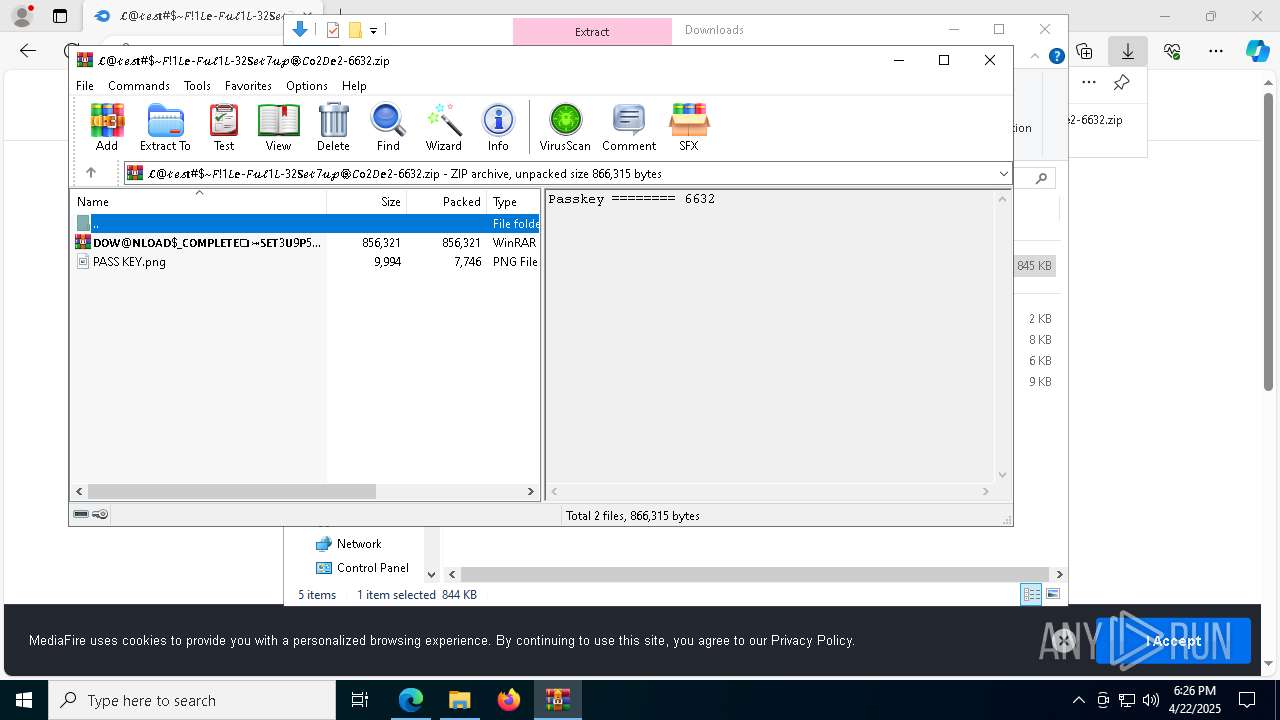This screenshot has width=1280, height=720.
Task: Collapse the Explorer ribbon chevron
Action: 1035,56
